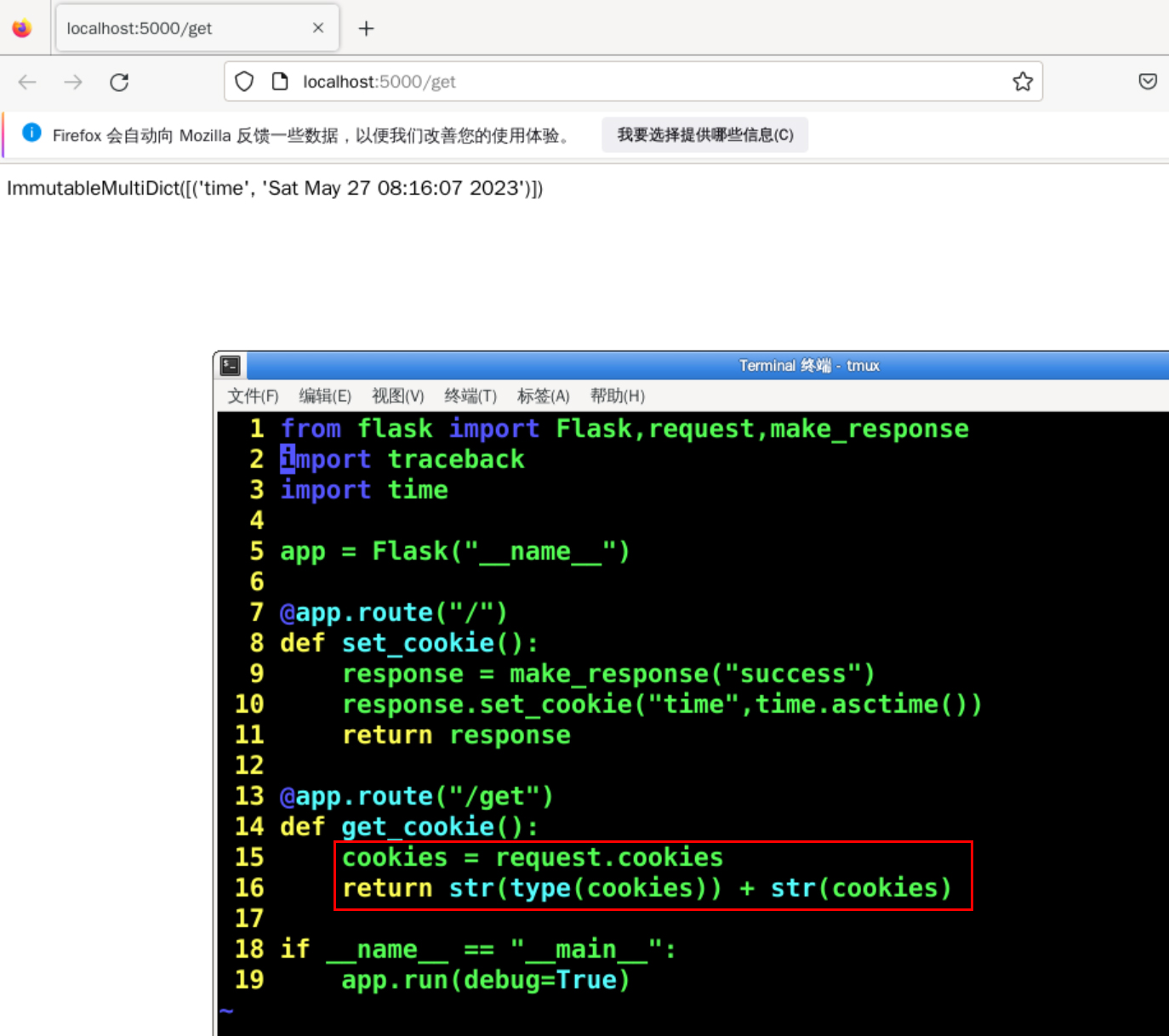Save page to Pocket
This screenshot has height=1036, width=1169.
1148,82
